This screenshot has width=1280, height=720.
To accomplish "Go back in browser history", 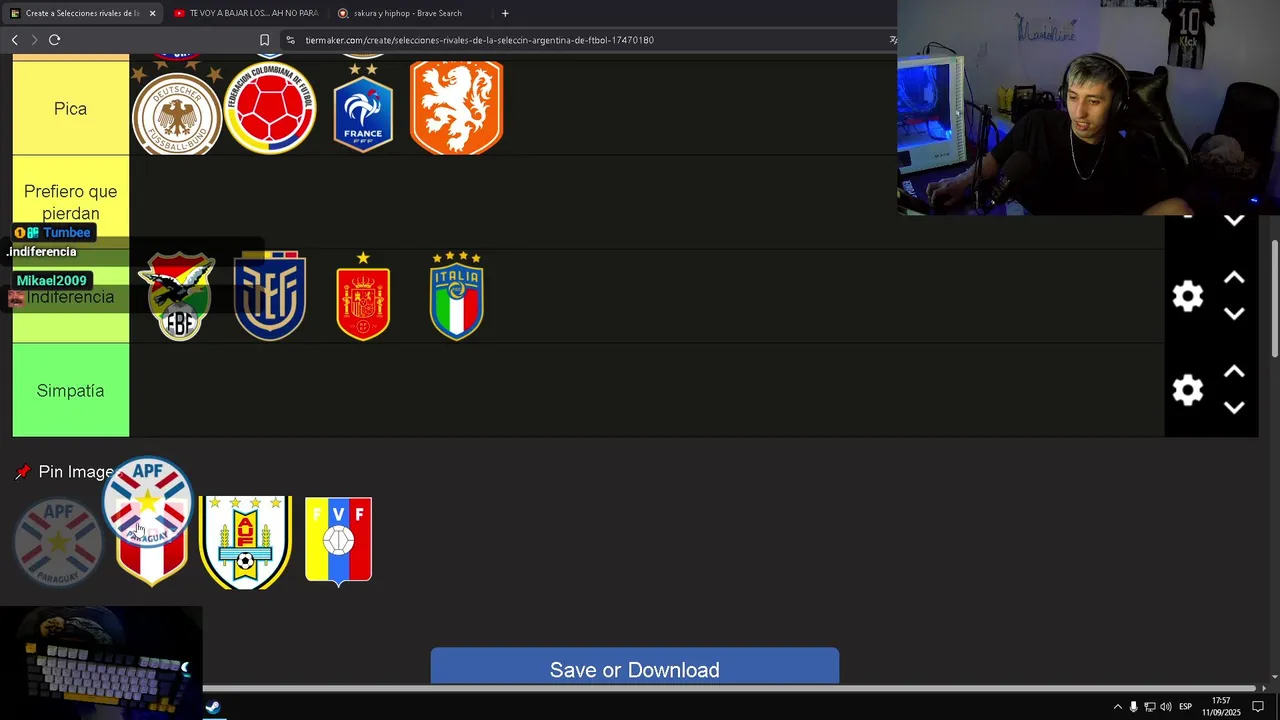I will pos(14,40).
